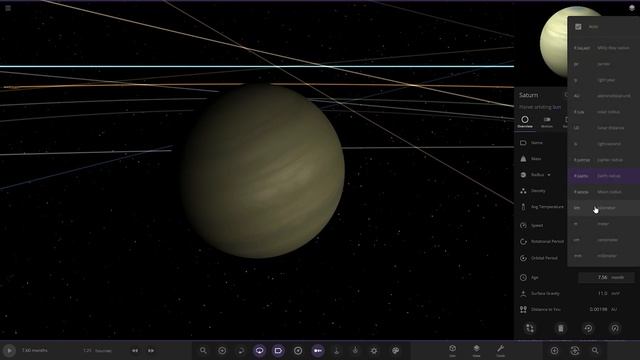This screenshot has width=640, height=360.
Task: Delete Saturn with the trash button
Action: coord(561,328)
